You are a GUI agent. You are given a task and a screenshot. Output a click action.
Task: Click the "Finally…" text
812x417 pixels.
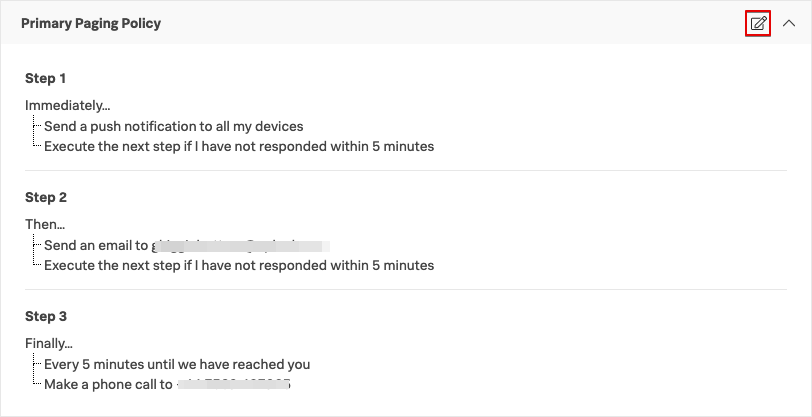coord(49,344)
